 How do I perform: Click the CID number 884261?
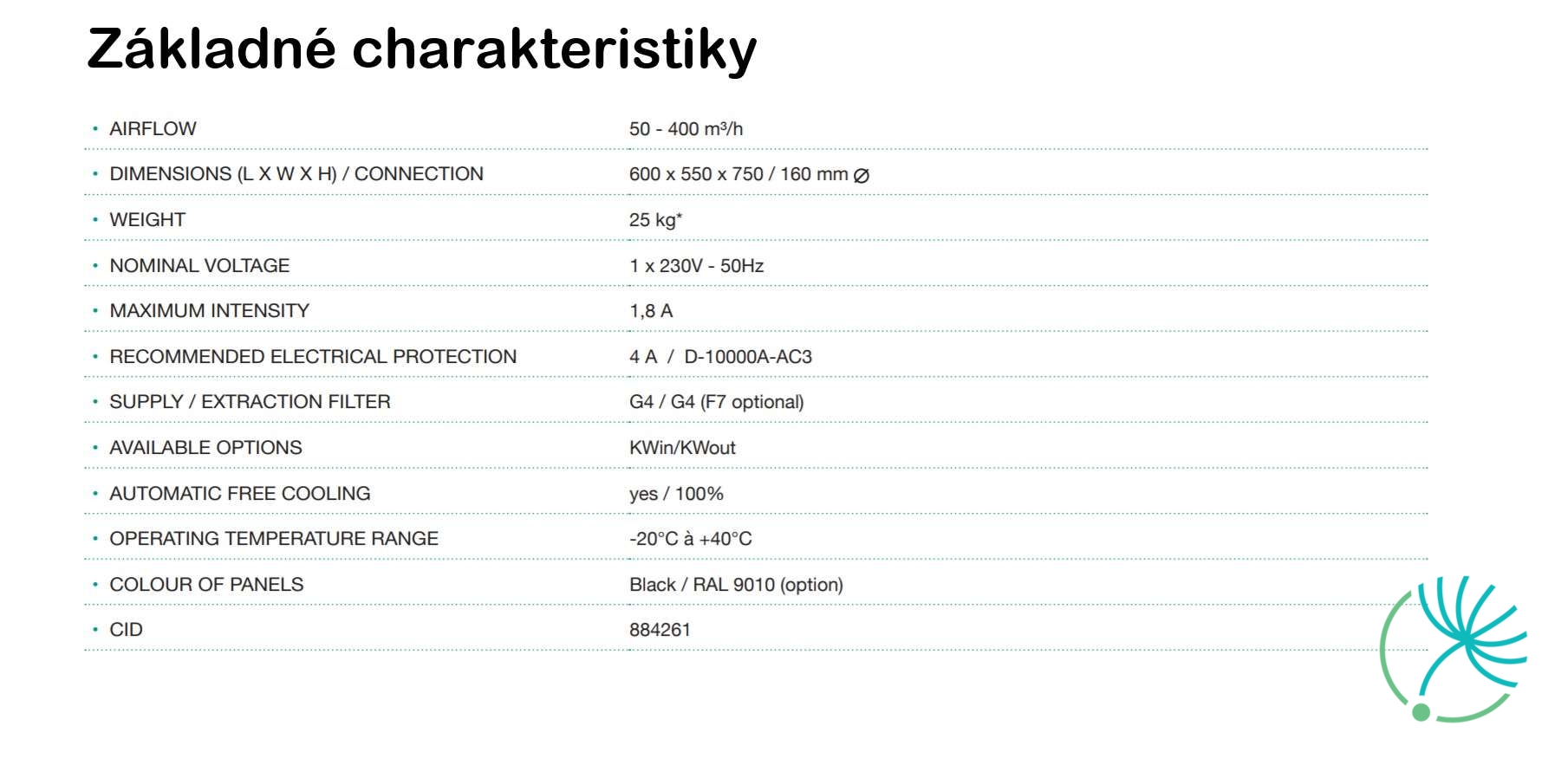click(660, 630)
